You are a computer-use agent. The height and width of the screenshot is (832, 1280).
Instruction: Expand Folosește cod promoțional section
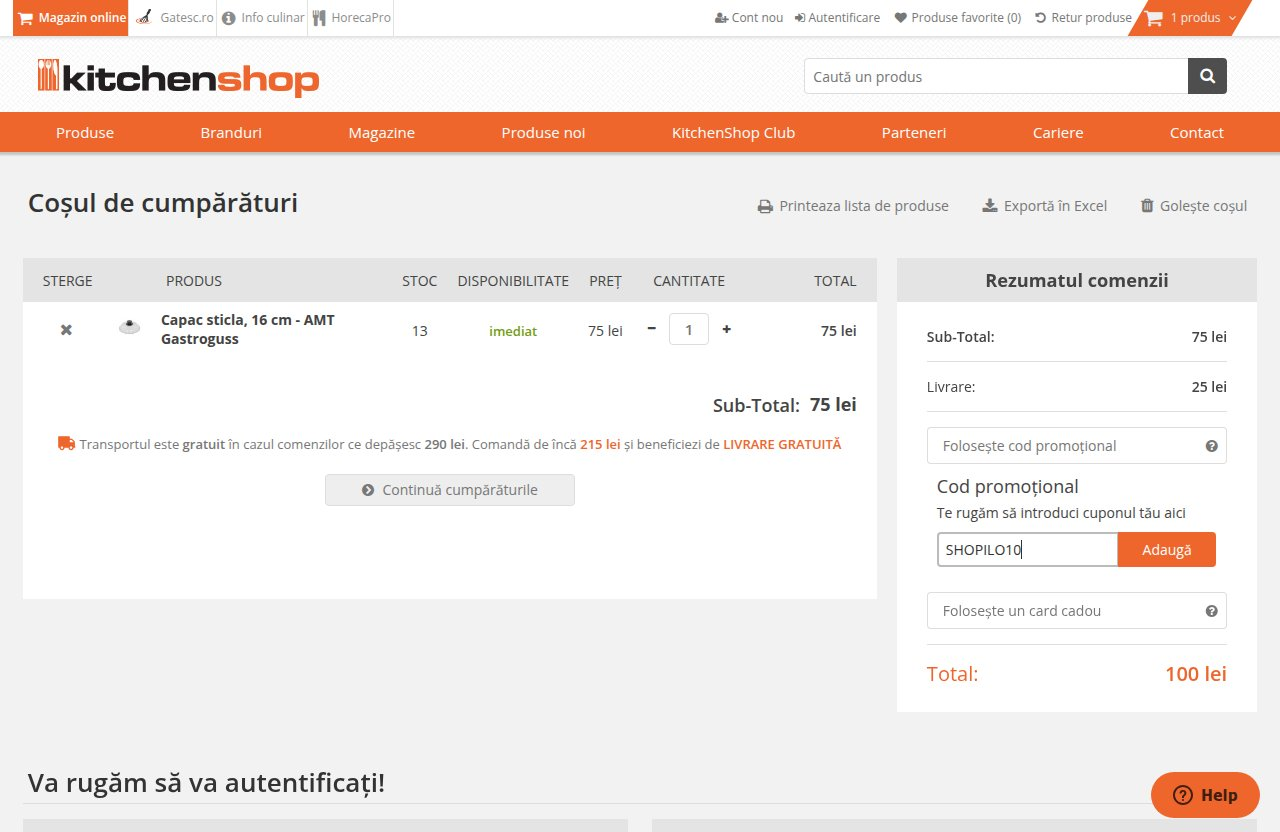coord(1077,446)
